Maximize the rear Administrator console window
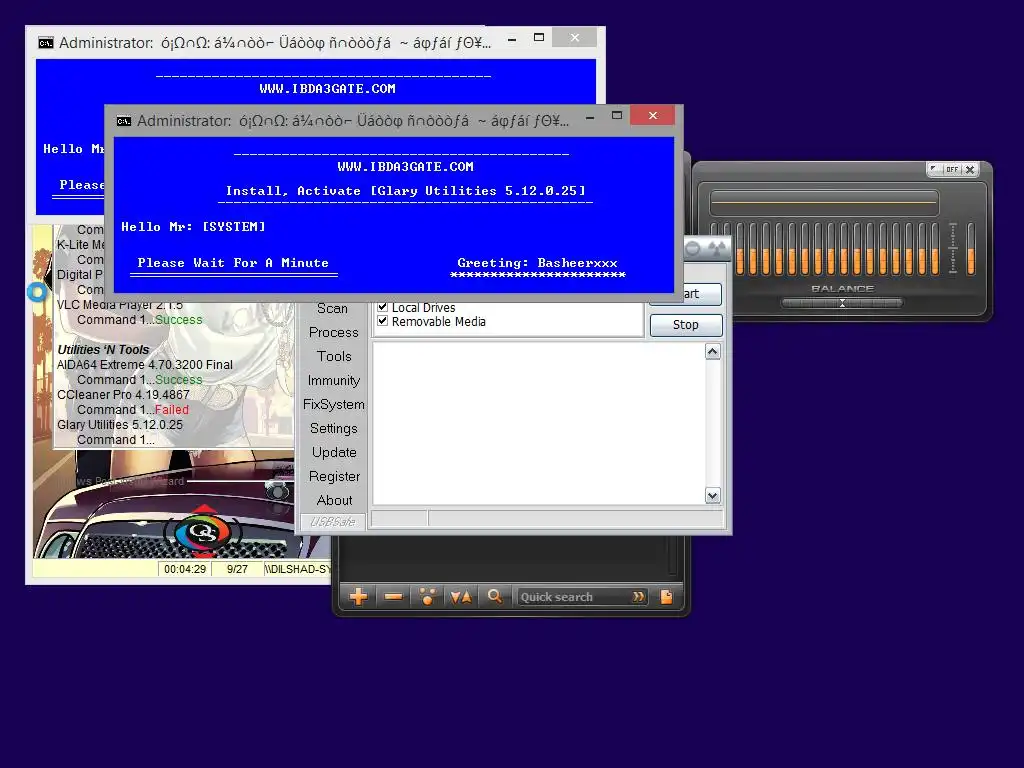 (539, 37)
